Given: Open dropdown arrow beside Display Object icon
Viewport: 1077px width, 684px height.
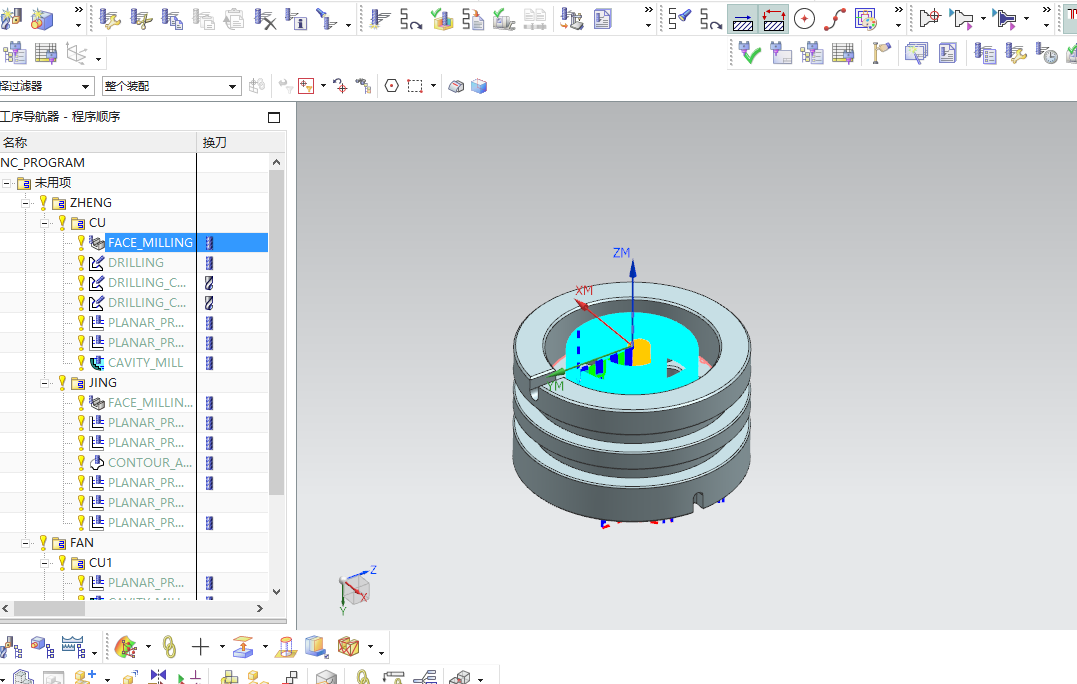Looking at the screenshot, I should pos(348,24).
